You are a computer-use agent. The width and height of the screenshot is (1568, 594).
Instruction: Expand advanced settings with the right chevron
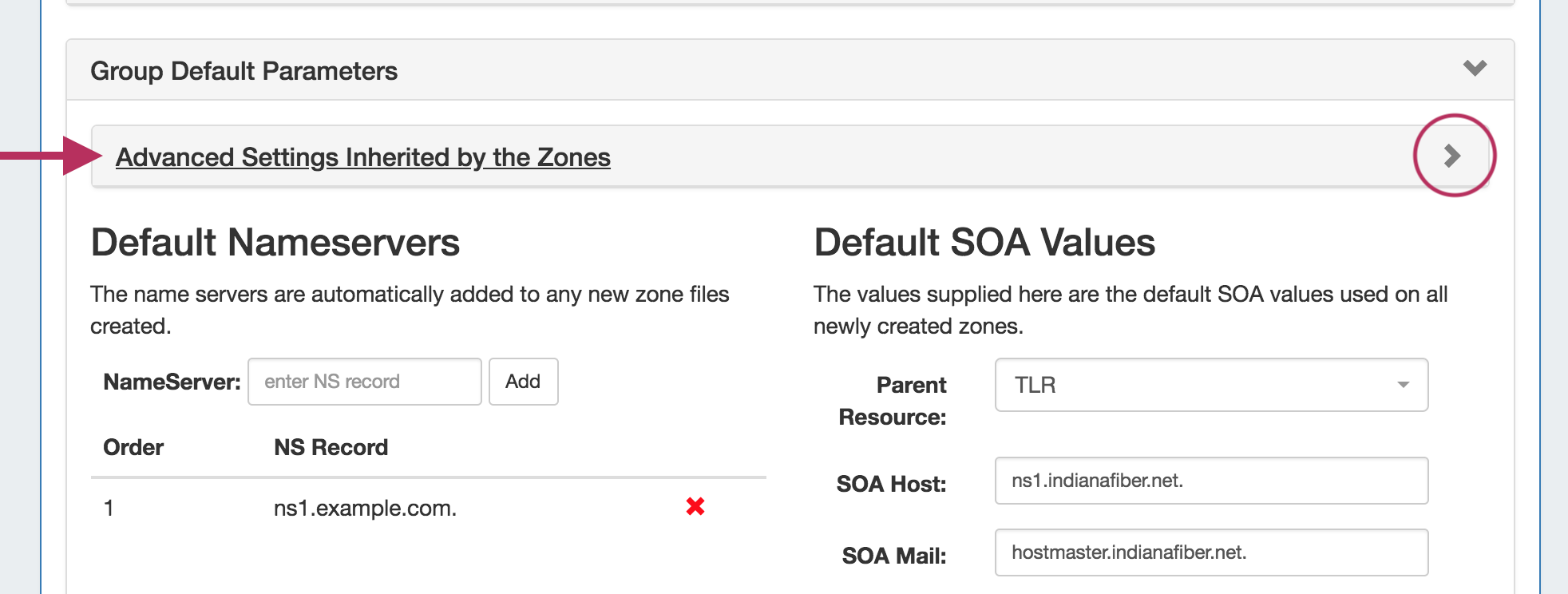[1452, 156]
